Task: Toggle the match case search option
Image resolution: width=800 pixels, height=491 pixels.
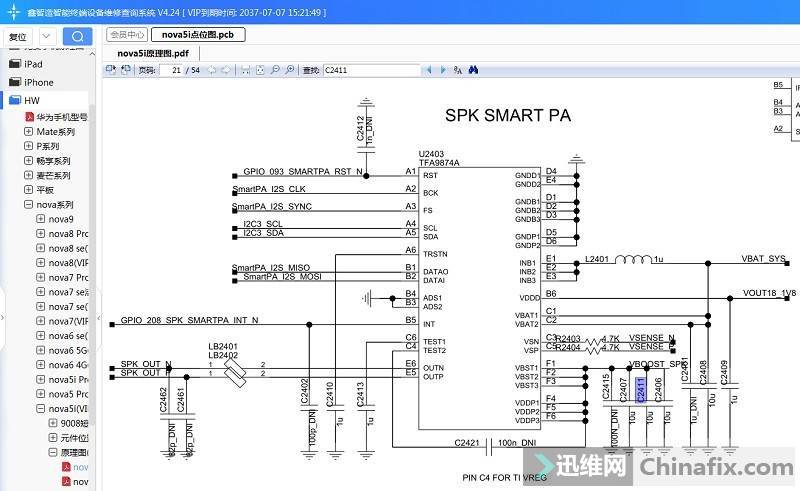Action: pos(458,70)
